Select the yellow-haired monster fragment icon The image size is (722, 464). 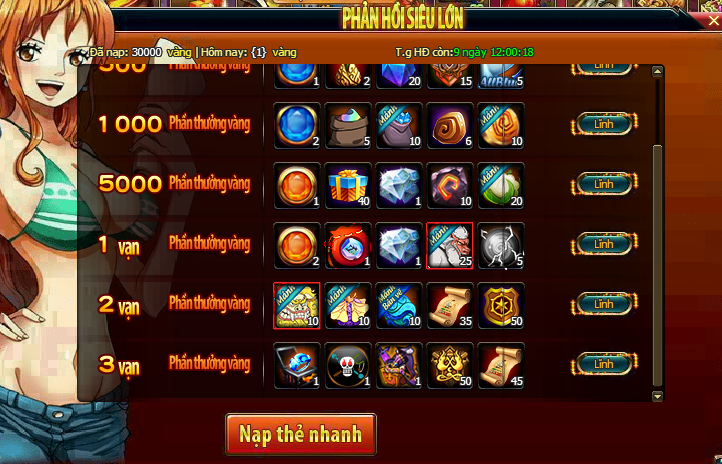tap(297, 306)
